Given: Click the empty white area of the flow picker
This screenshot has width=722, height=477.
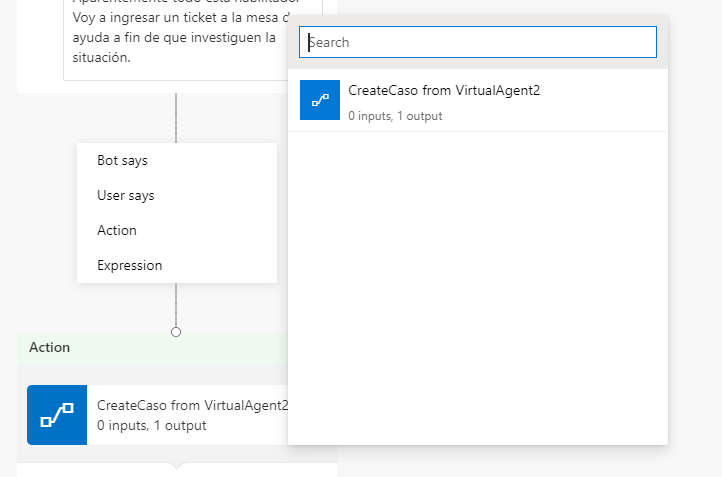Looking at the screenshot, I should point(477,290).
